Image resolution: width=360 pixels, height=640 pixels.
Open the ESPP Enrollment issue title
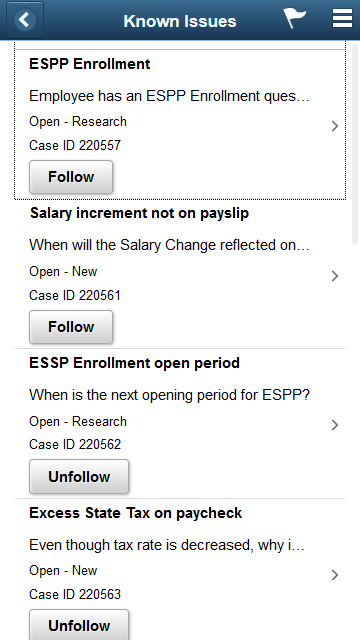pos(90,64)
